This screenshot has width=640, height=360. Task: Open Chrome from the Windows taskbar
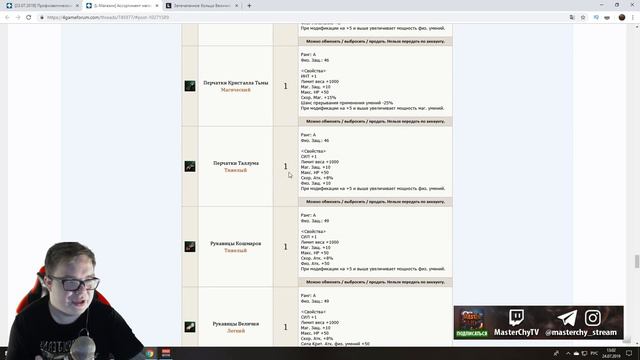pyautogui.click(x=149, y=353)
